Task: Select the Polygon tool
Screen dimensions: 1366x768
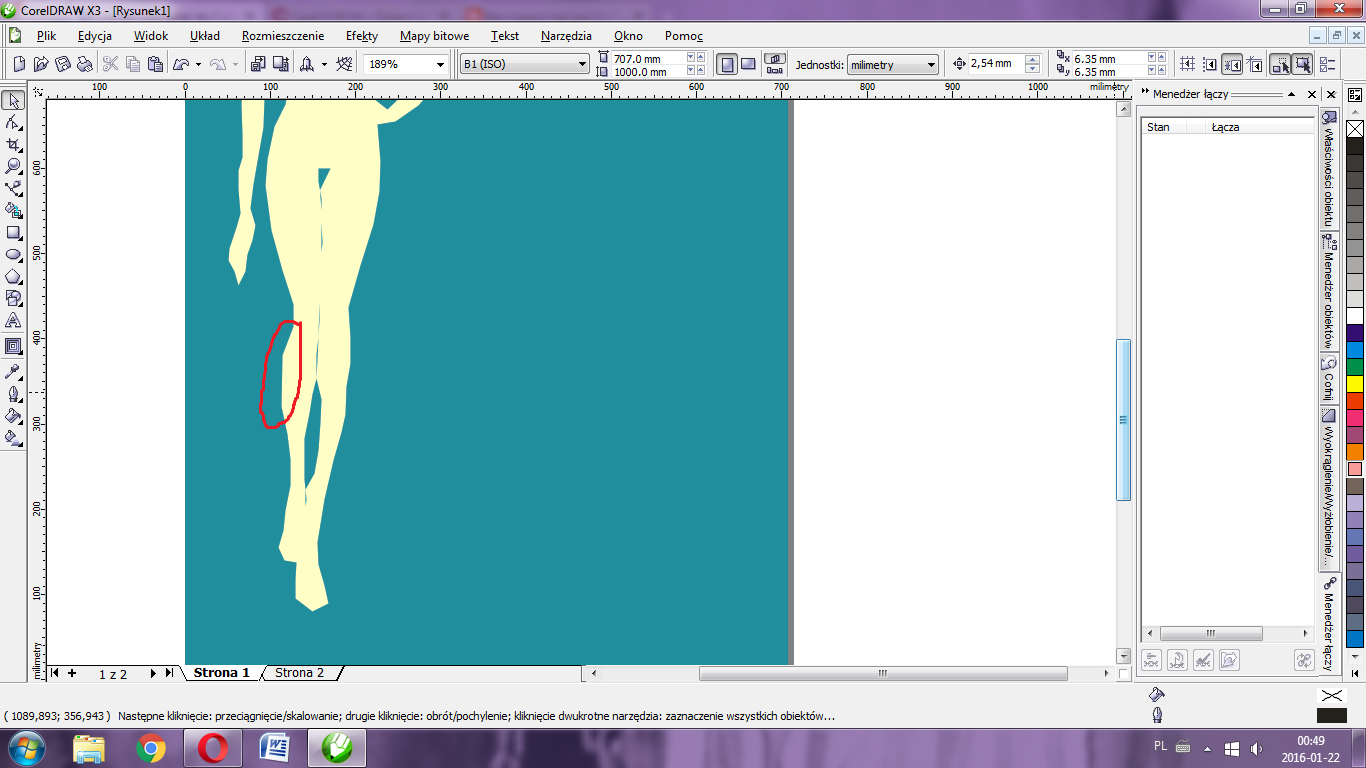Action: pos(13,276)
